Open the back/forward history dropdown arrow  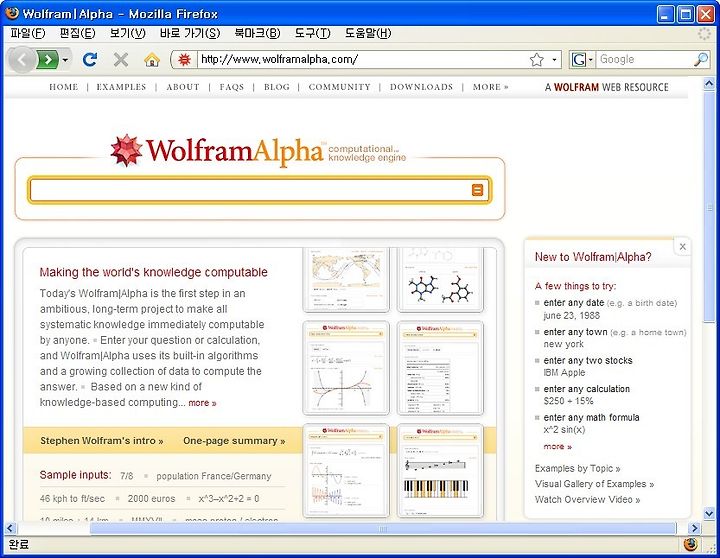(x=65, y=60)
